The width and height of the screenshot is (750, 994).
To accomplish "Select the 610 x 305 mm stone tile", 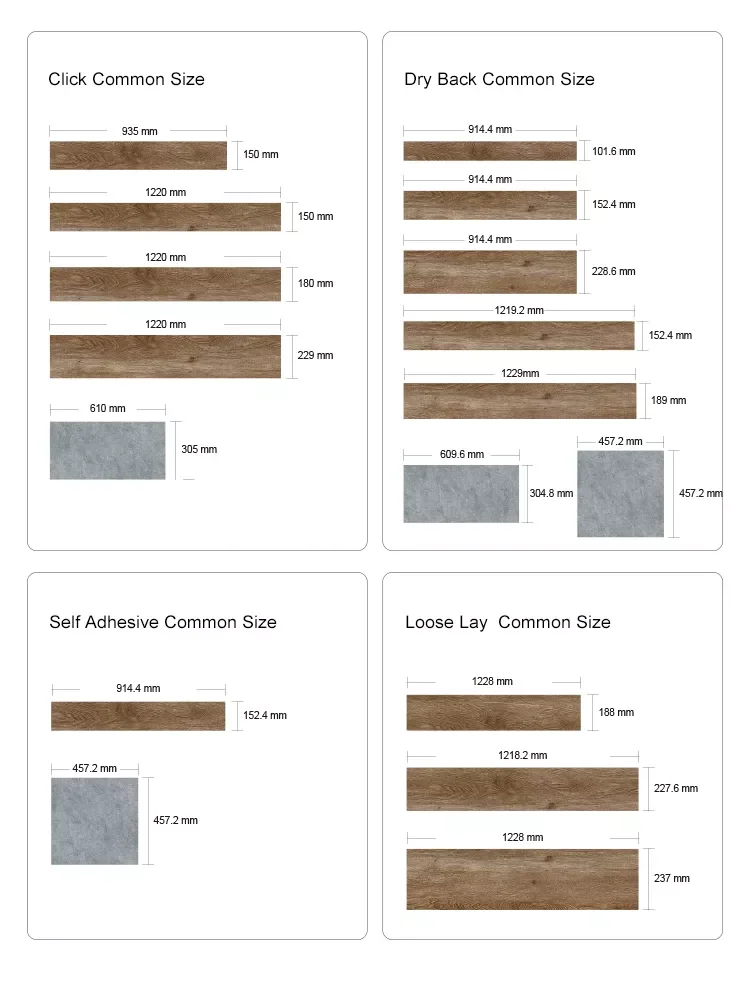I will tap(108, 451).
